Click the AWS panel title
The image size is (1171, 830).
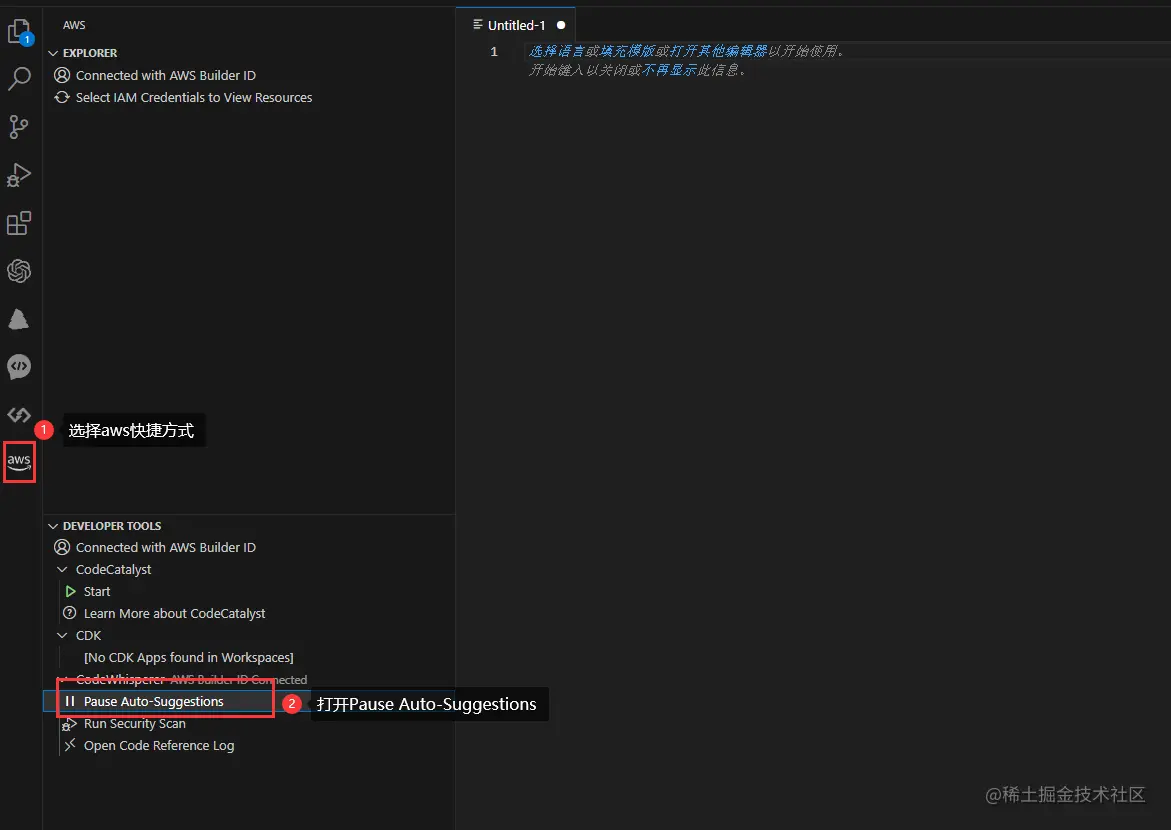pyautogui.click(x=74, y=25)
